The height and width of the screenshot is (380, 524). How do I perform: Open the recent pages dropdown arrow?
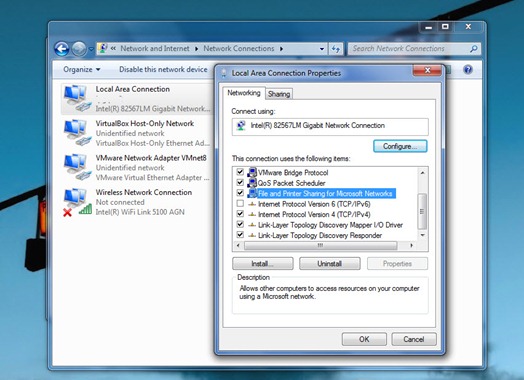[x=91, y=49]
